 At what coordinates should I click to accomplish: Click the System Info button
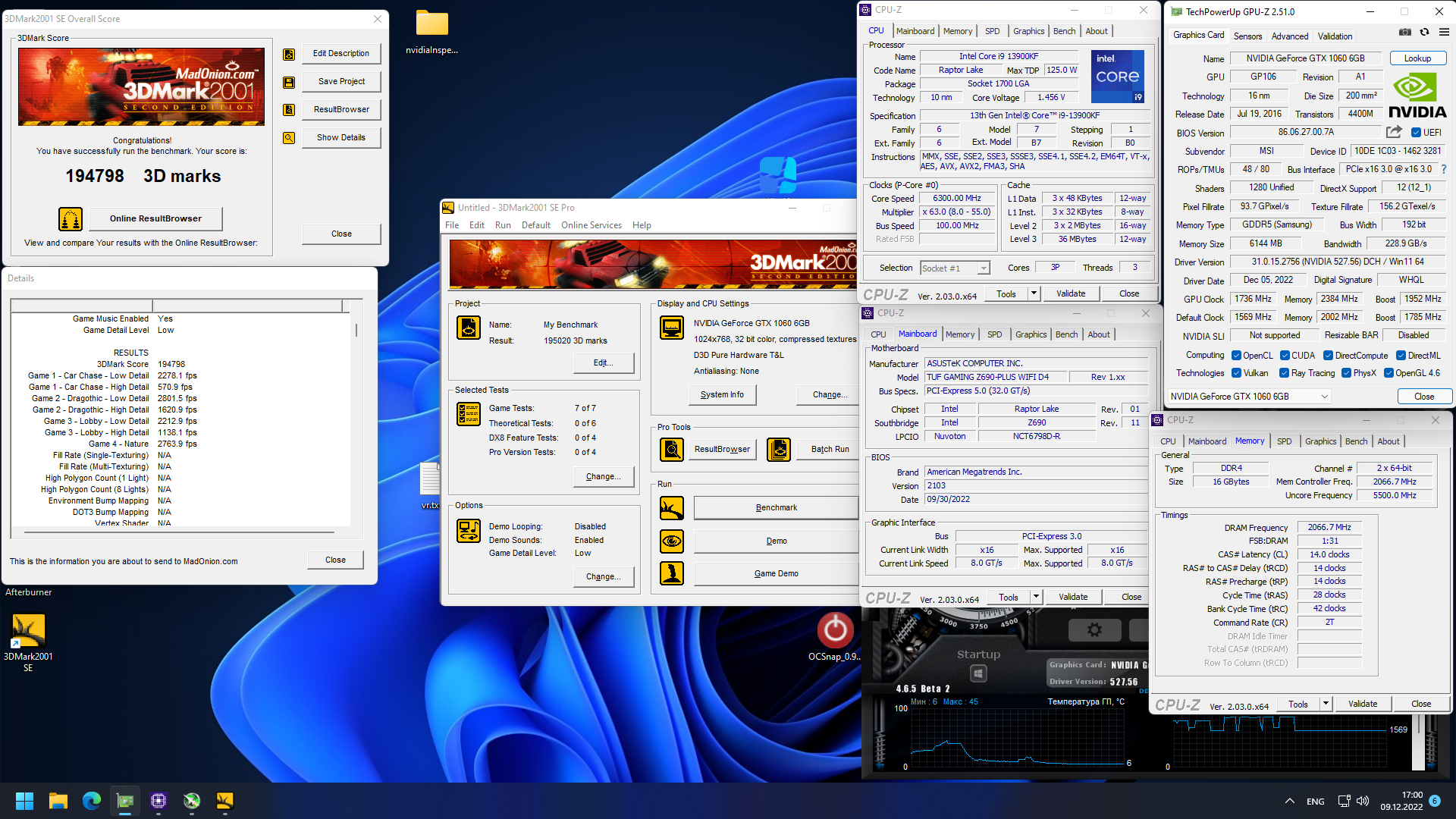[x=722, y=394]
